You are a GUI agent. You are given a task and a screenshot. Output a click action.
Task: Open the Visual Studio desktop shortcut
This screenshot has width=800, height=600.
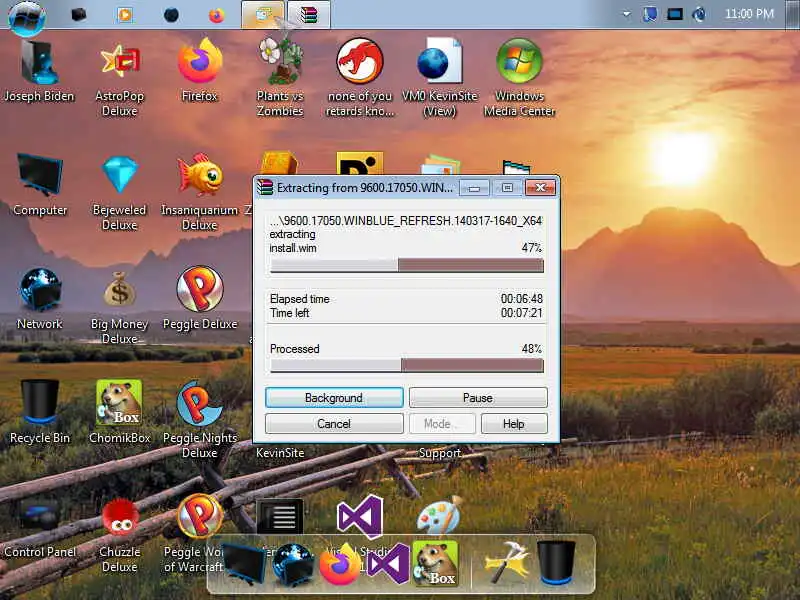pyautogui.click(x=360, y=516)
